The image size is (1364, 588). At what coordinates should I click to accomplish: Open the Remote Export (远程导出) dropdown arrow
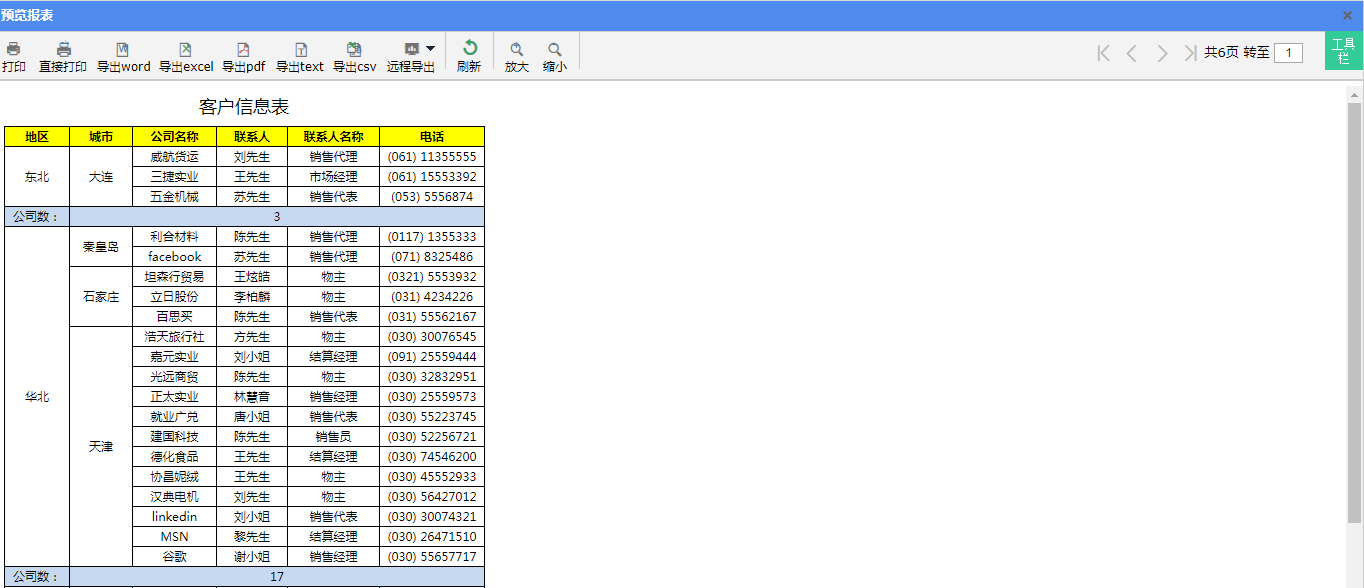click(430, 48)
